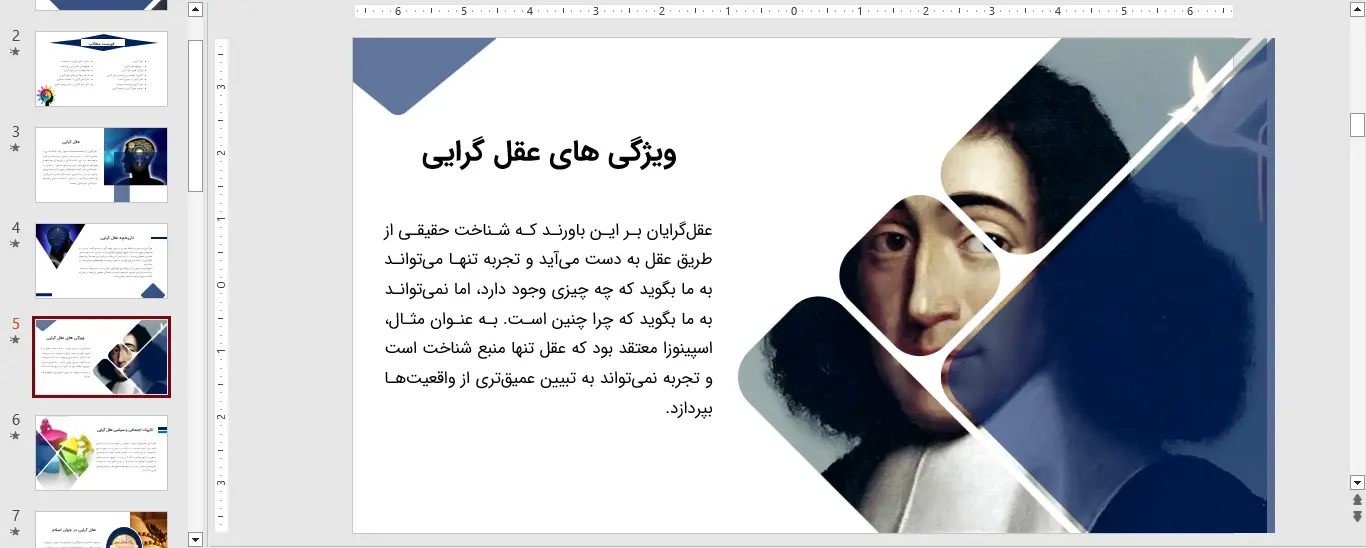Click the last body line "بپردازد."
Viewport: 1366px width, 548px height.
point(689,408)
